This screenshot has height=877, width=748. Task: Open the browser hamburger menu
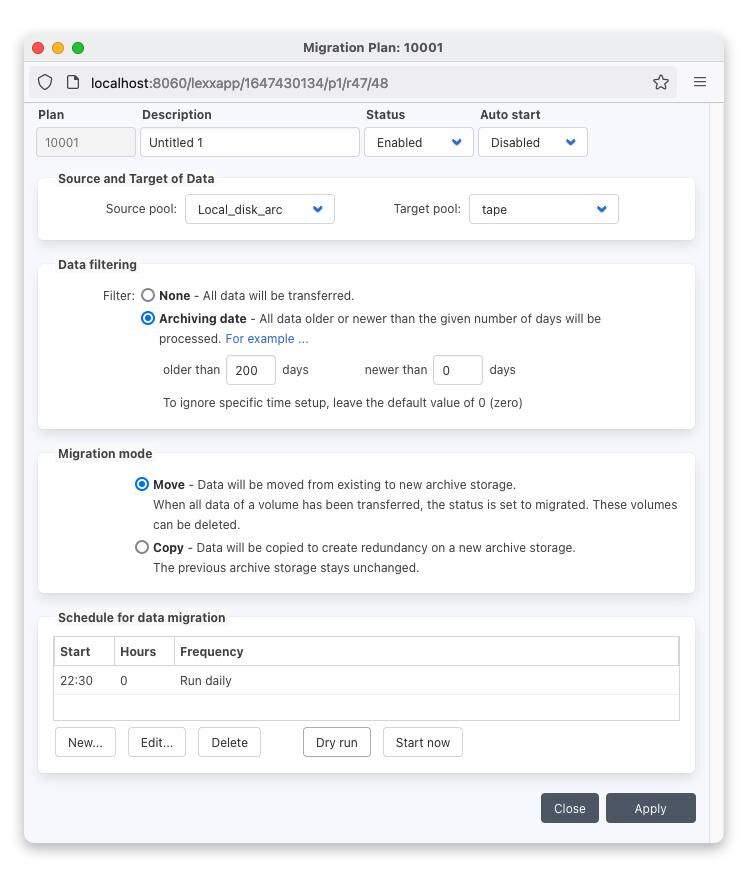click(700, 82)
